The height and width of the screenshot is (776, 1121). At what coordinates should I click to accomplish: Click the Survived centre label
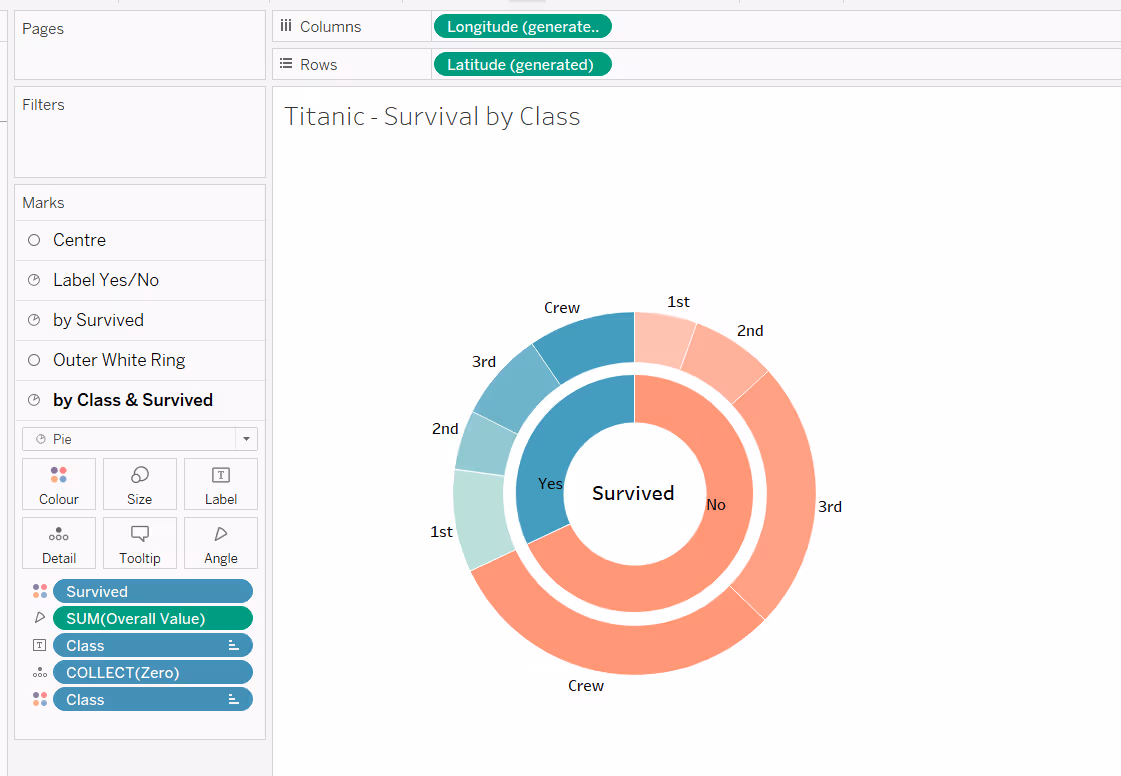coord(633,493)
